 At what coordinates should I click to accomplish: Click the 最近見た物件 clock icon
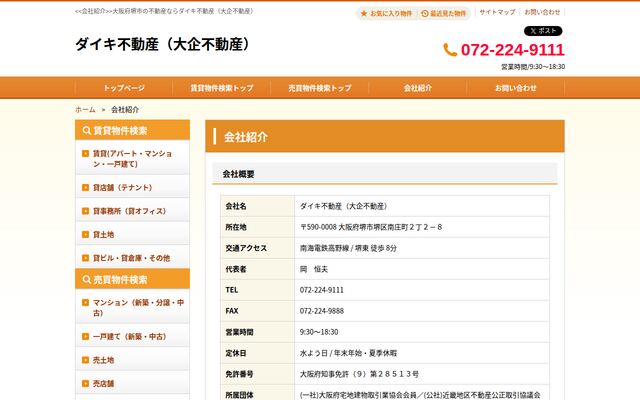coord(424,13)
